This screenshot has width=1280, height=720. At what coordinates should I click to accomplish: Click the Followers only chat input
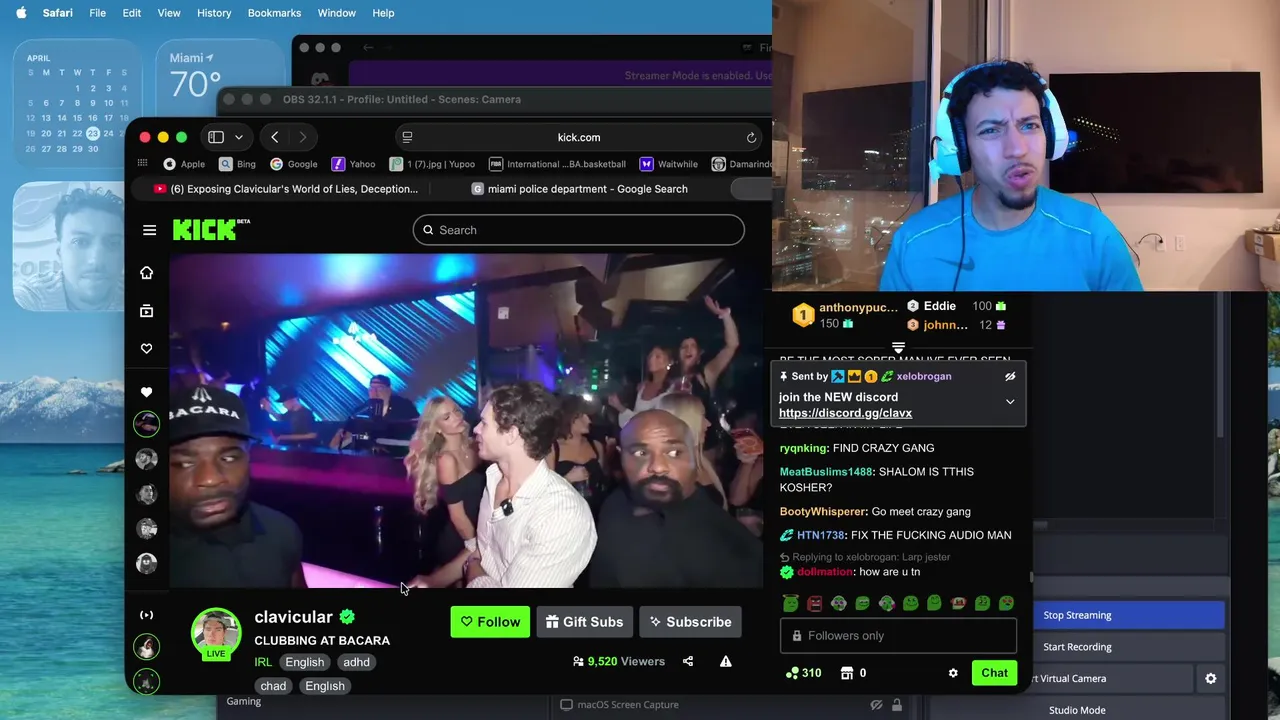click(898, 636)
